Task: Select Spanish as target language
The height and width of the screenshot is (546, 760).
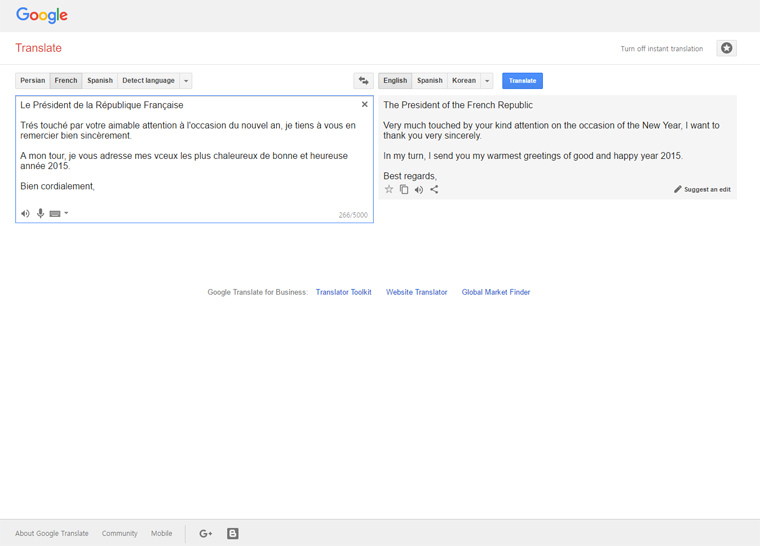Action: pyautogui.click(x=429, y=81)
